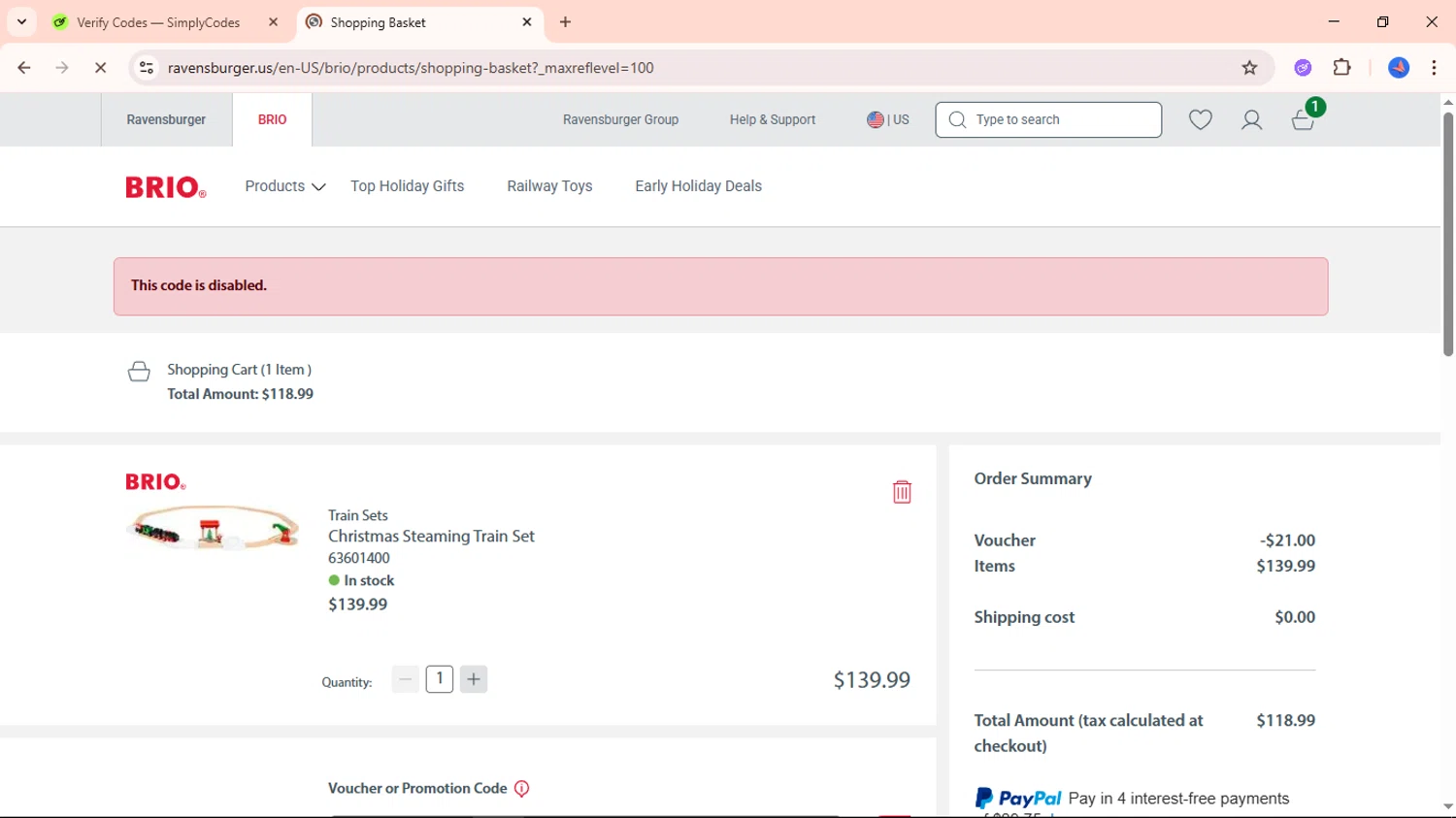Remove Christmas Steaming Train Set with trash icon
The width and height of the screenshot is (1456, 818).
(x=902, y=492)
